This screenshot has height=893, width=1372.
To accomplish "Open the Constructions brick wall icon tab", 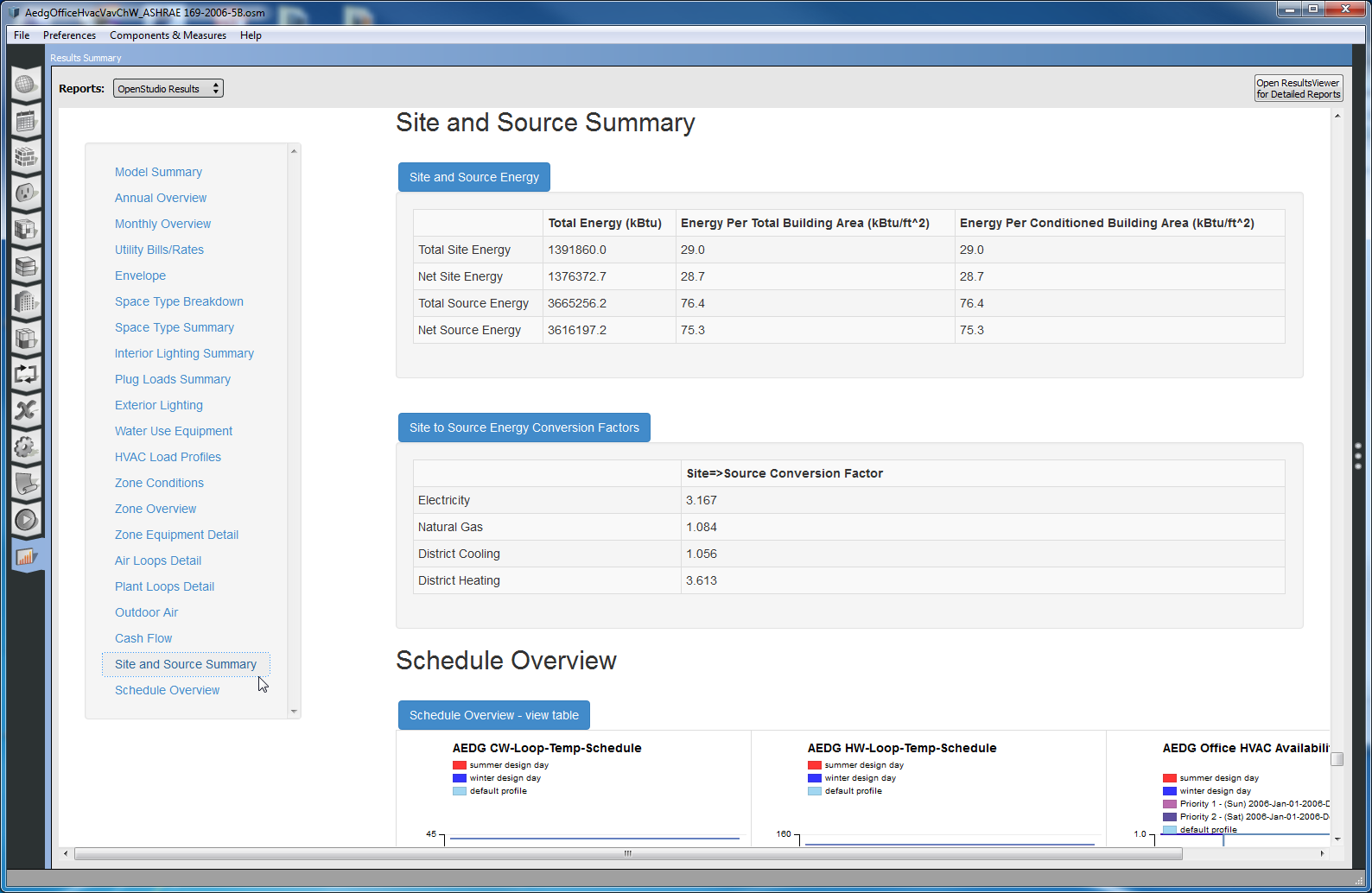I will pyautogui.click(x=26, y=157).
